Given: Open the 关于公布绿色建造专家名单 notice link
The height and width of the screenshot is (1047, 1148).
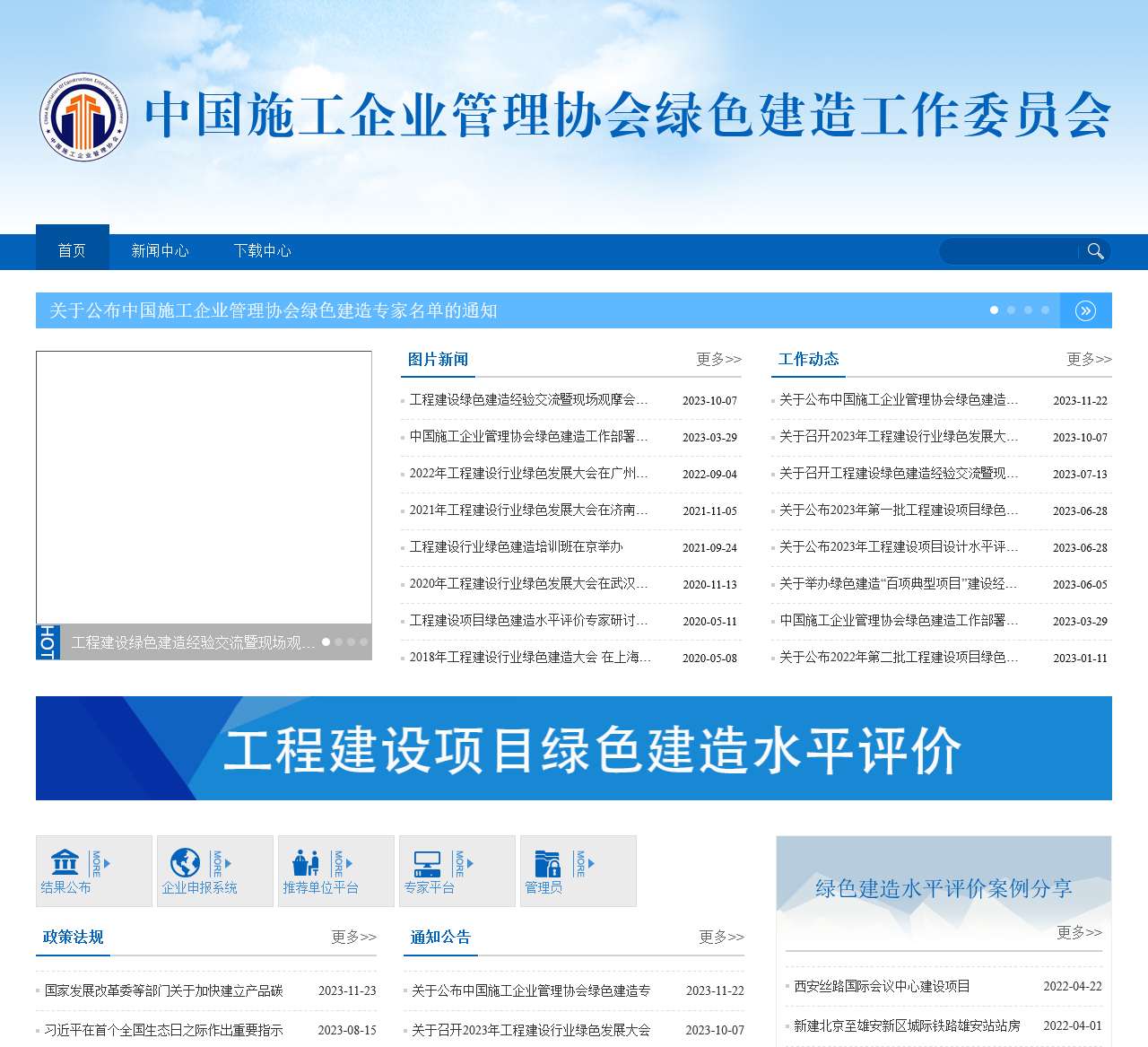Looking at the screenshot, I should [x=274, y=311].
